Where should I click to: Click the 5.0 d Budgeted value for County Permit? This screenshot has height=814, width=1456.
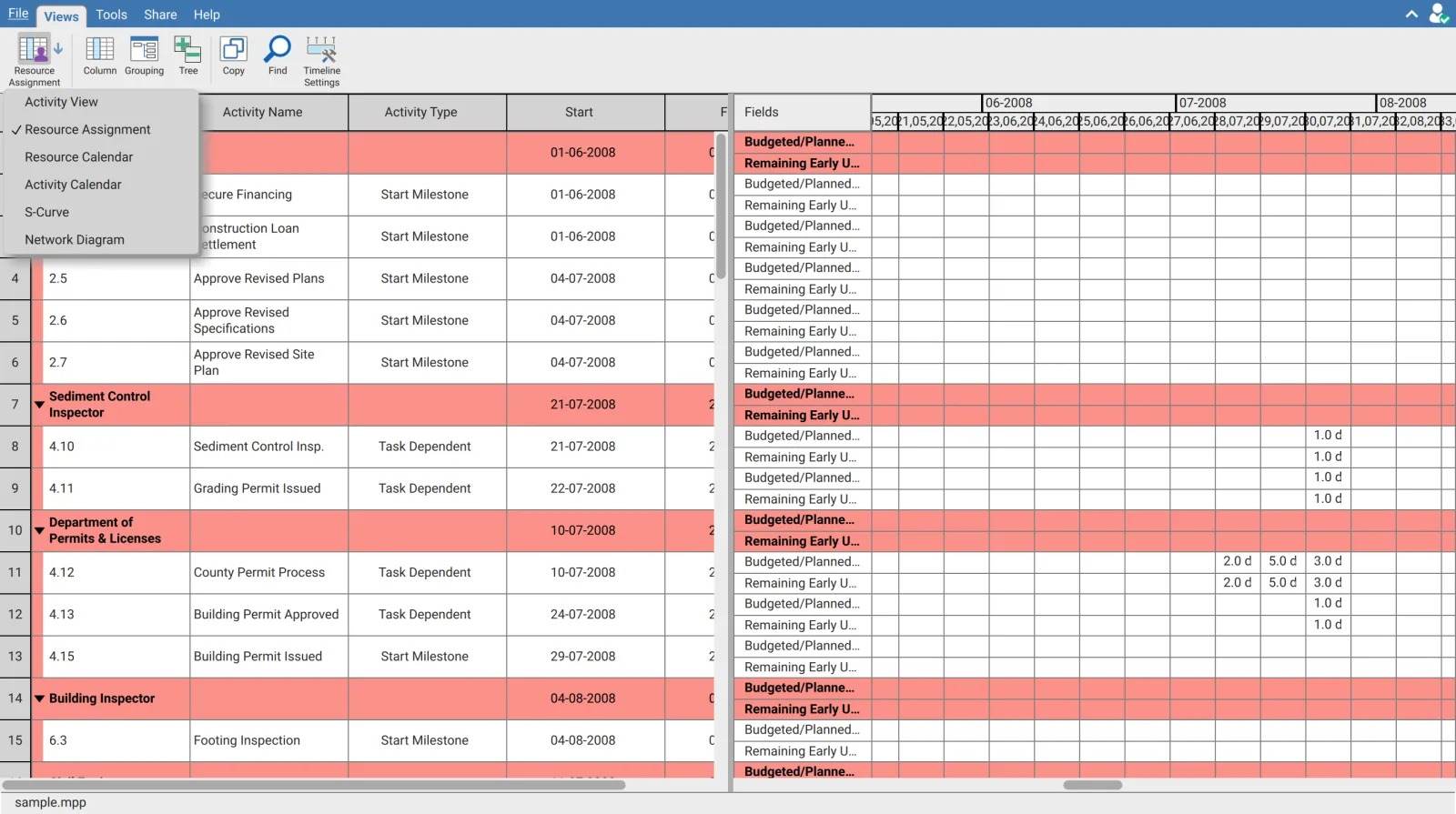tap(1282, 561)
